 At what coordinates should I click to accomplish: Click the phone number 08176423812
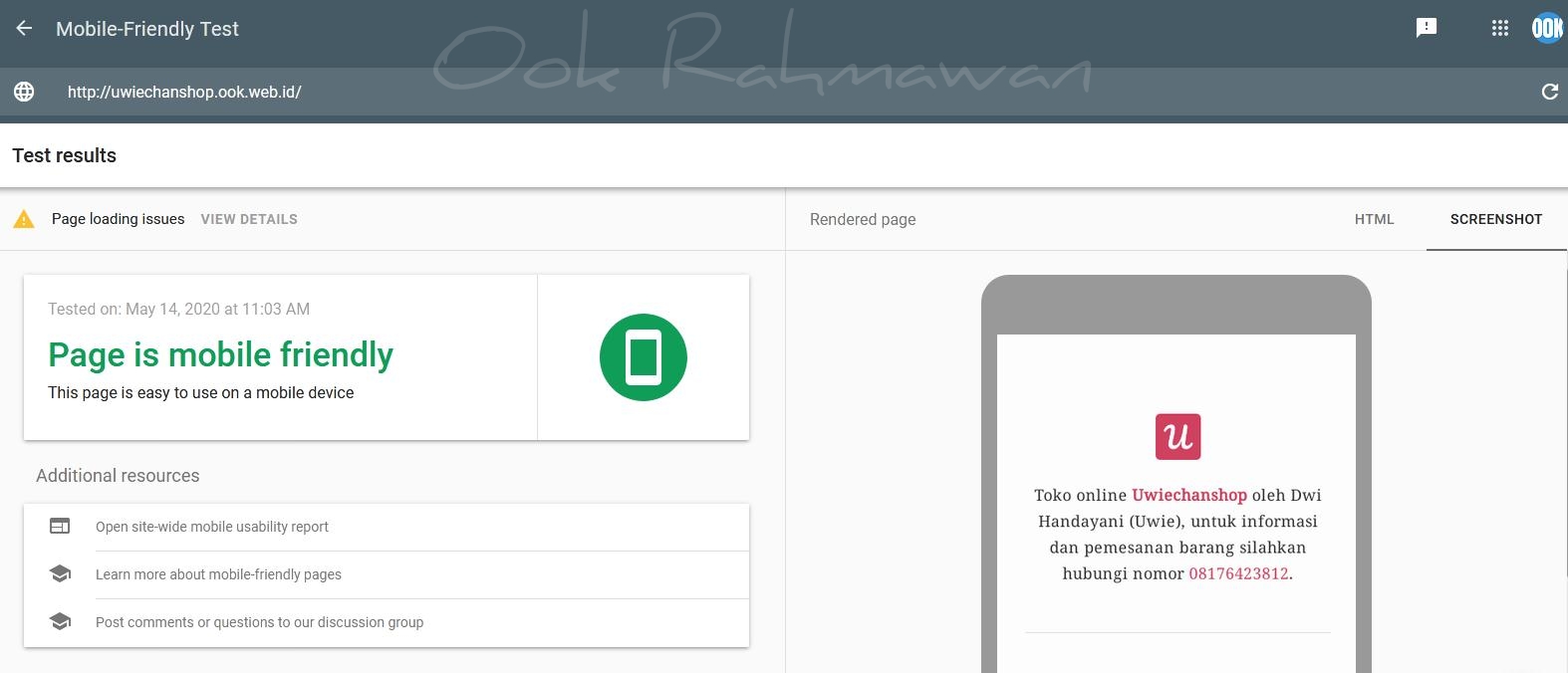tap(1238, 573)
